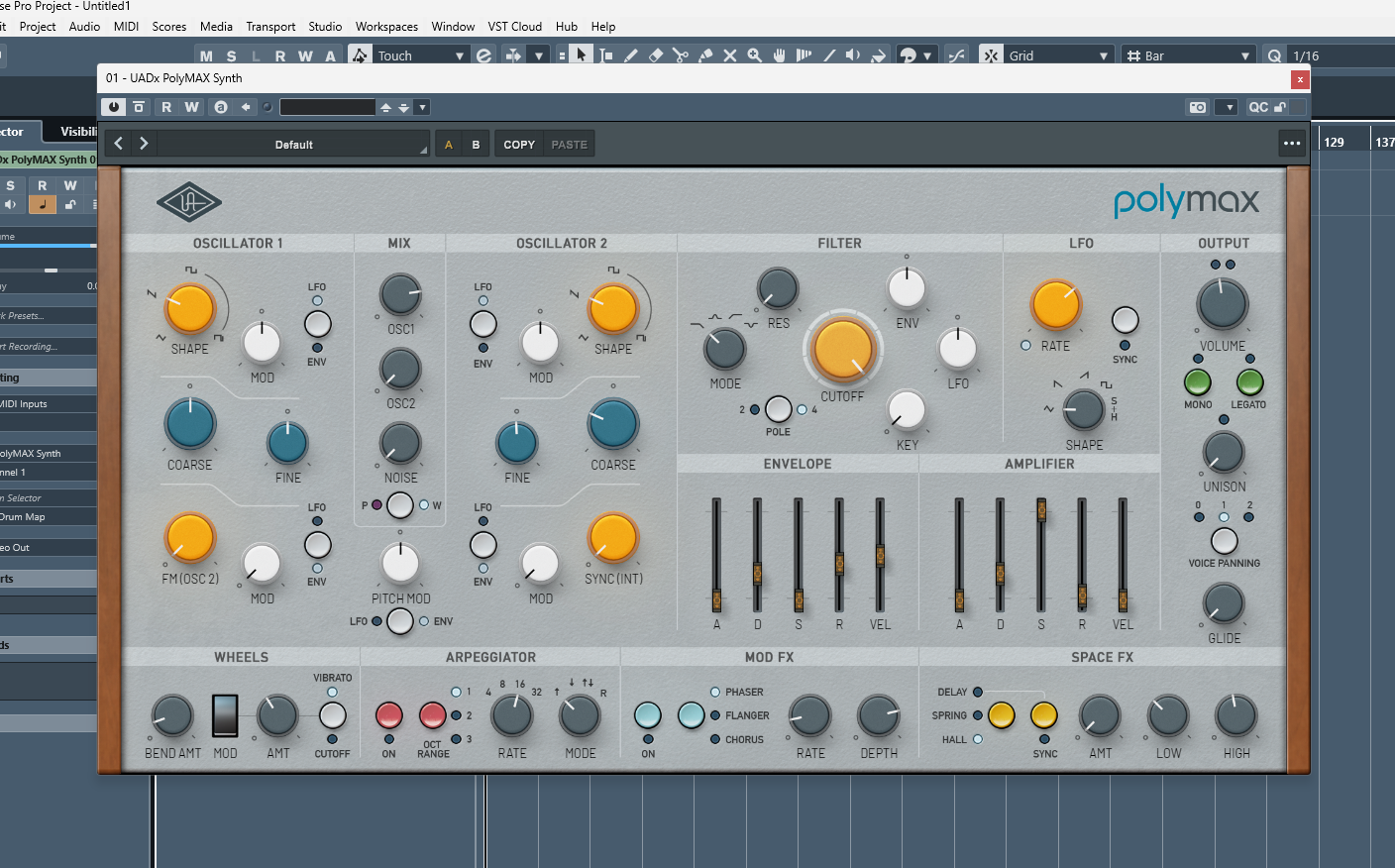
Task: Select the Object Selection arrow tool in Cubase toolbar
Action: click(582, 55)
